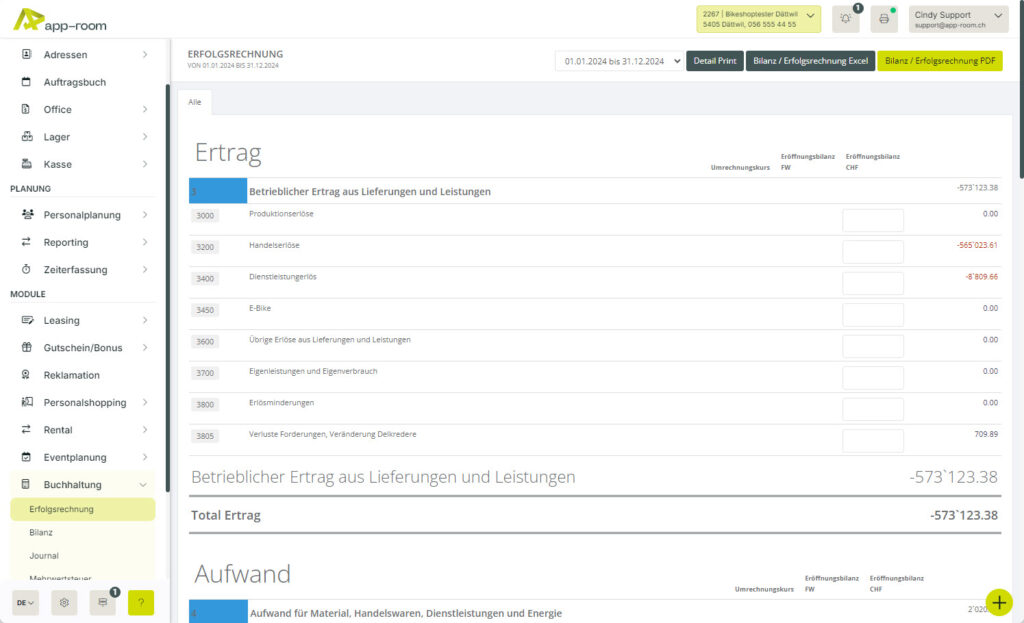Expand the Bikeshoptester Dättwil shop selector
The image size is (1024, 623).
(x=810, y=16)
